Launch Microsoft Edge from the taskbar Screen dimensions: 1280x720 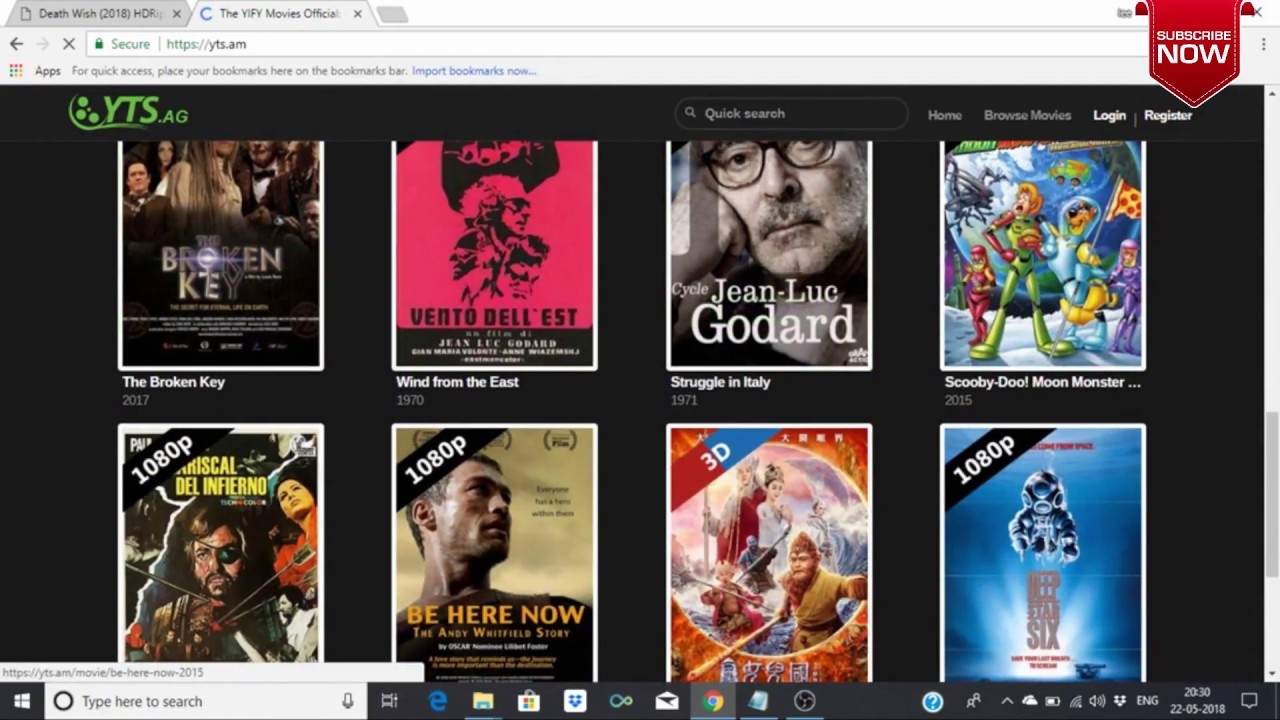[437, 701]
